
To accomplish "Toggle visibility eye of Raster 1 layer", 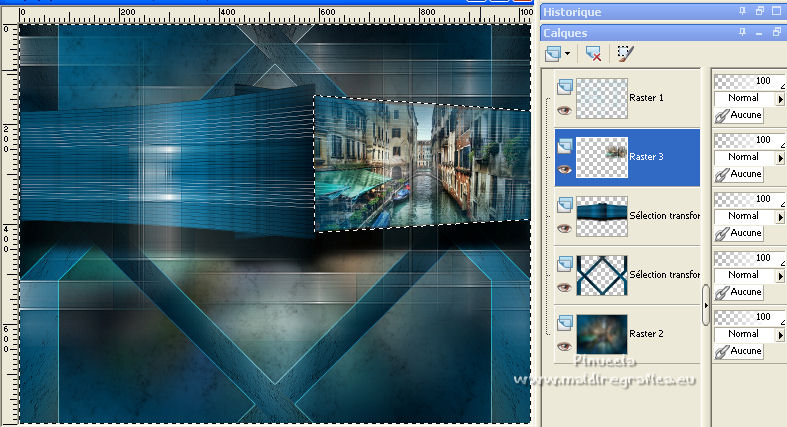I will point(564,110).
